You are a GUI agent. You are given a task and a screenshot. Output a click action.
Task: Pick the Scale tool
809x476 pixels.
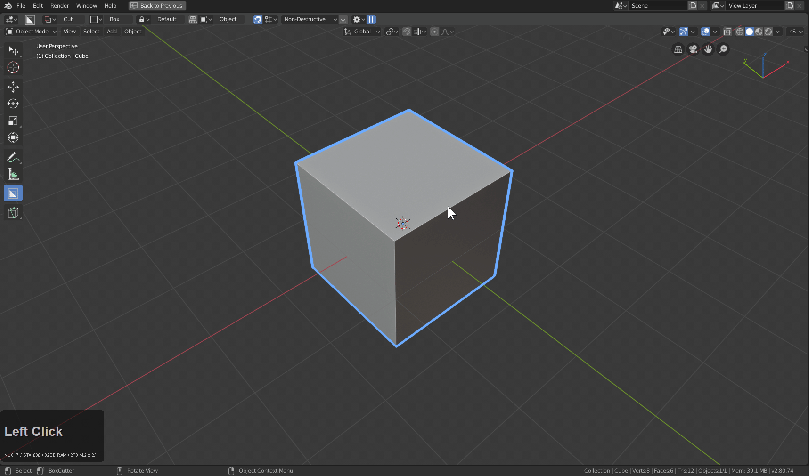pos(13,120)
